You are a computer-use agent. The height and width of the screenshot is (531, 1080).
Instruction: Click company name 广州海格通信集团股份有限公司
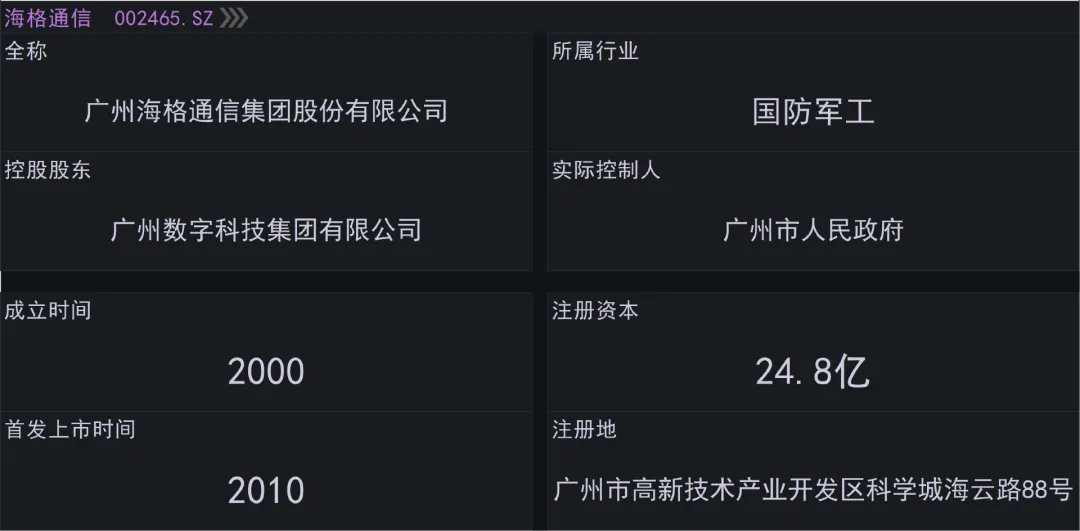coord(266,111)
